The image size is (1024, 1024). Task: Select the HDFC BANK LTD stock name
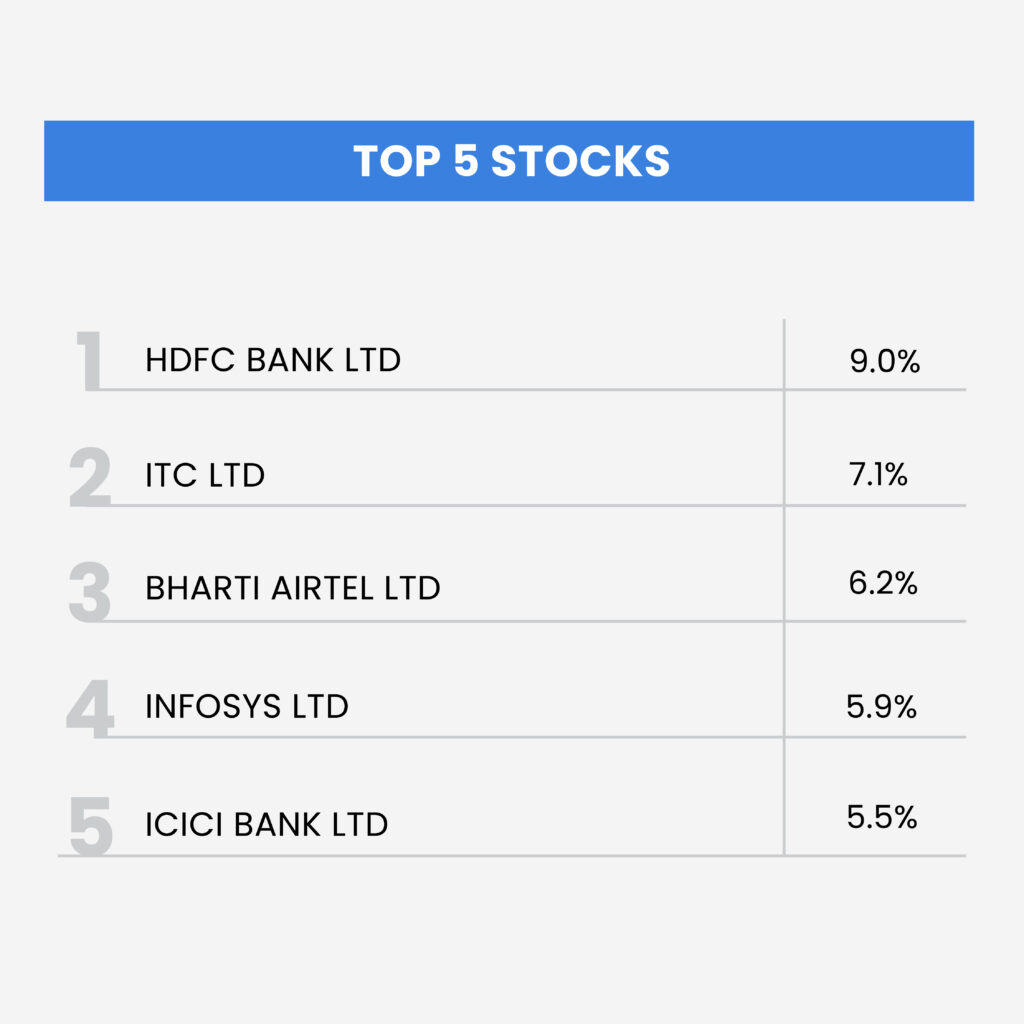point(273,360)
